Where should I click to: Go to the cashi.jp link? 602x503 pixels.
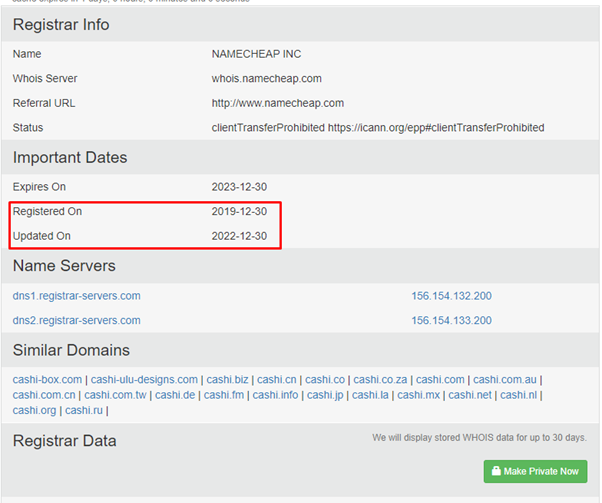325,395
